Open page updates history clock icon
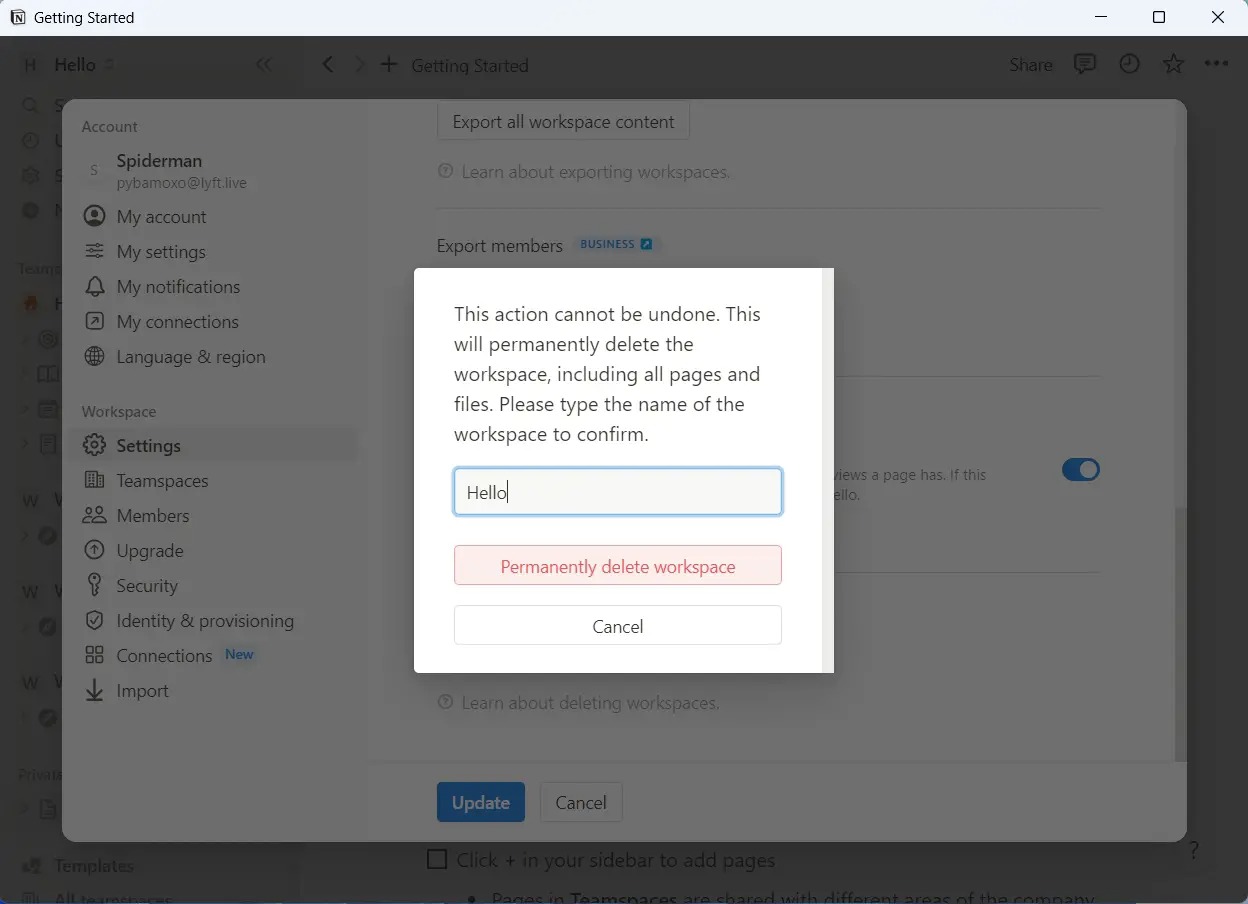This screenshot has width=1248, height=904. 1129,64
